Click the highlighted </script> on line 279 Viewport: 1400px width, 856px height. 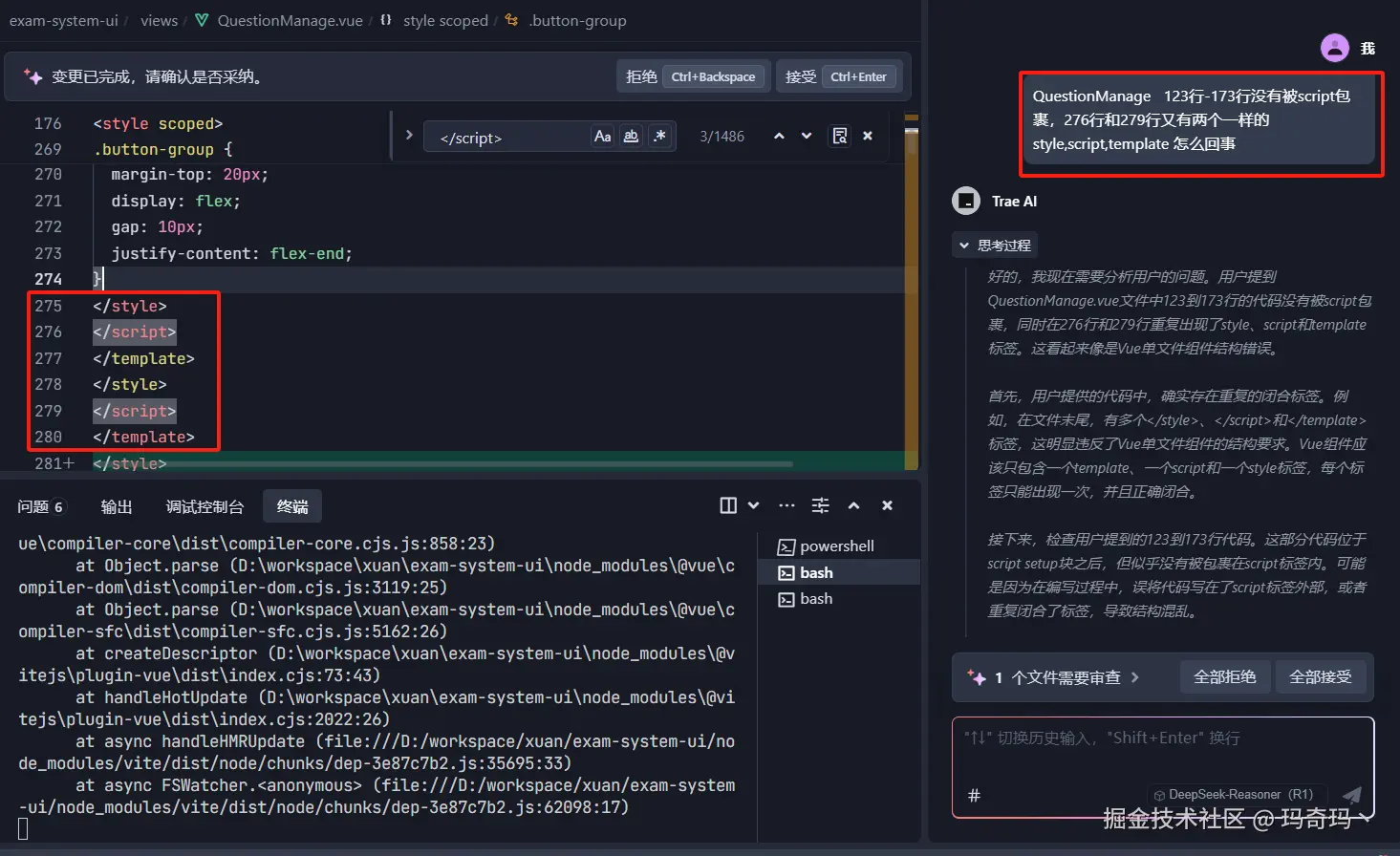[x=135, y=411]
